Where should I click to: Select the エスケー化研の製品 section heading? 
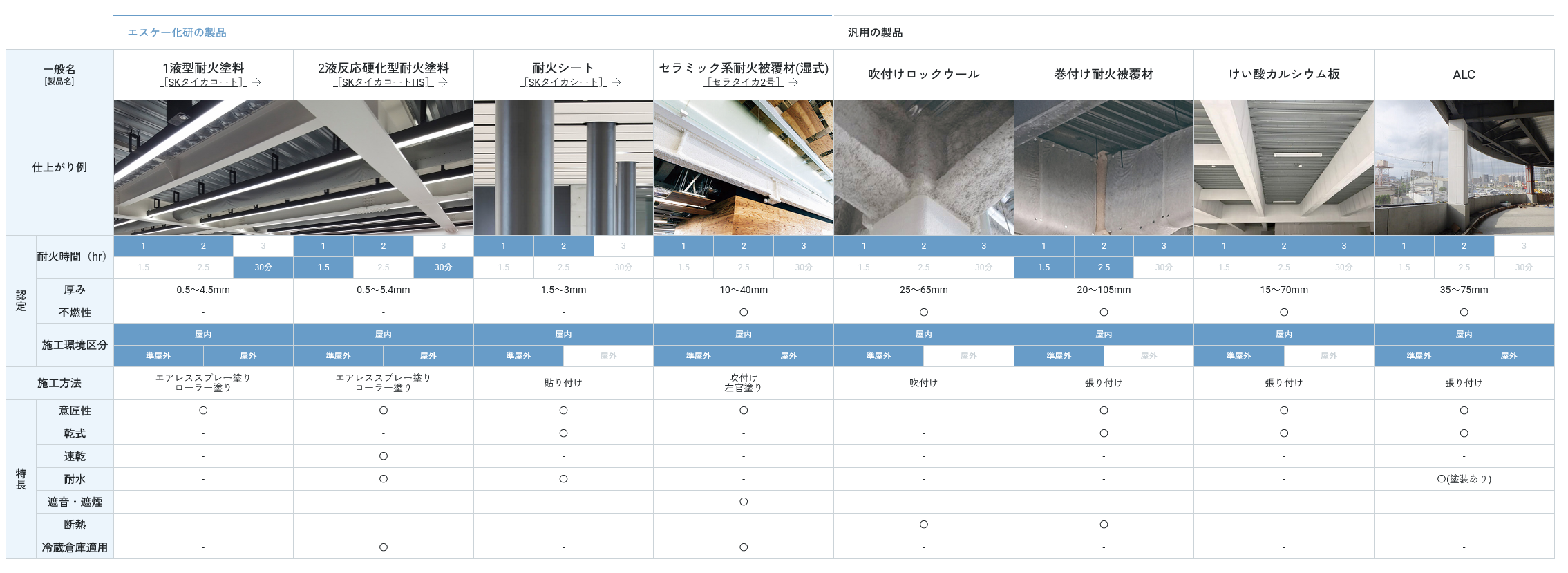point(177,32)
